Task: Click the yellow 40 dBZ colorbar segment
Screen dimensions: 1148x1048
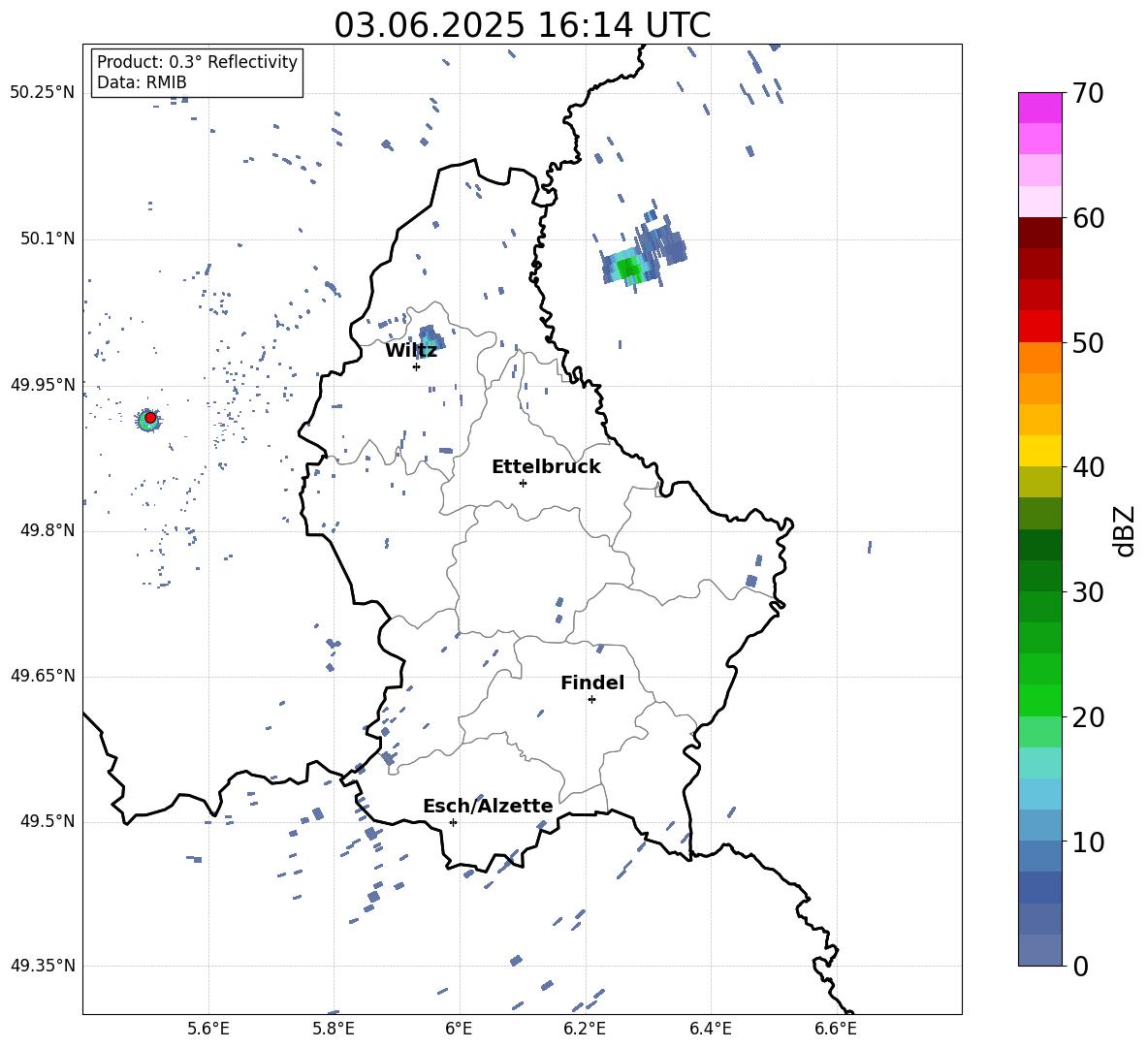Action: coord(1039,451)
